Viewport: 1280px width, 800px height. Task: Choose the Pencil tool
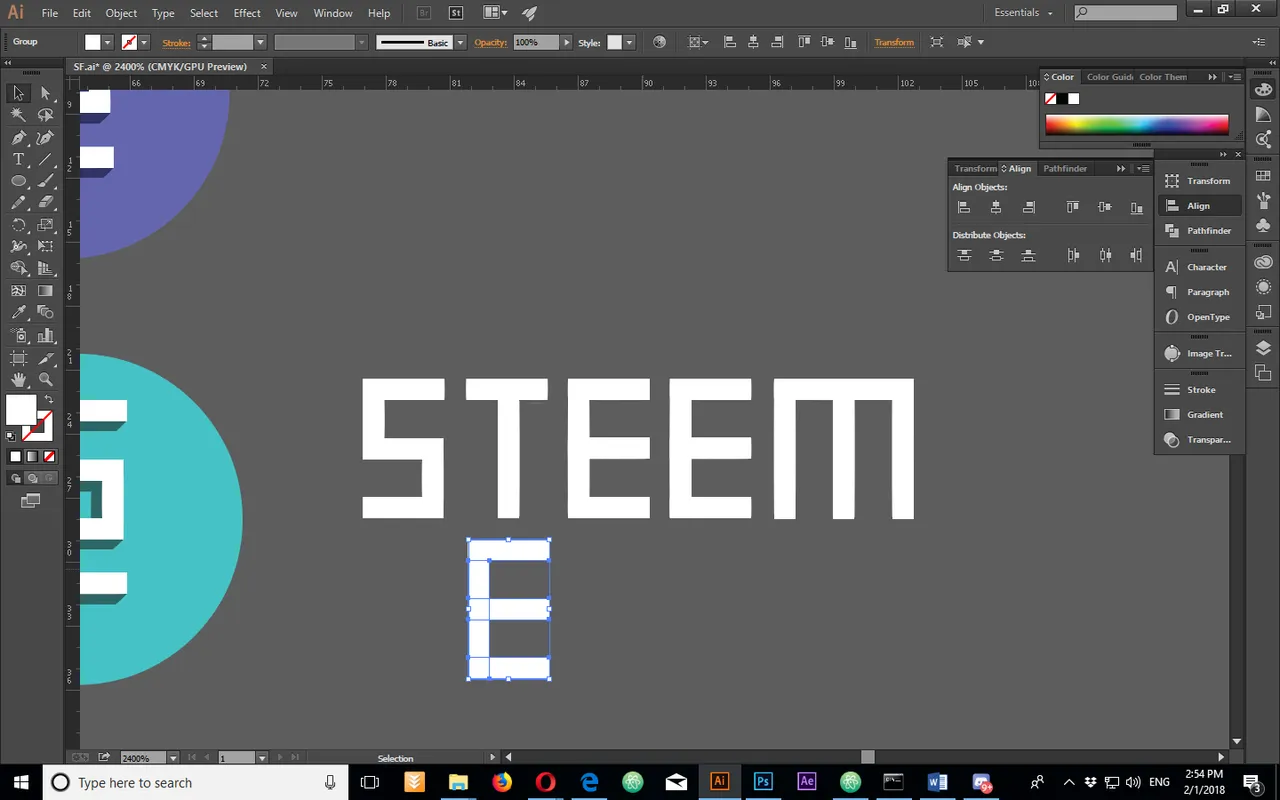(x=18, y=203)
